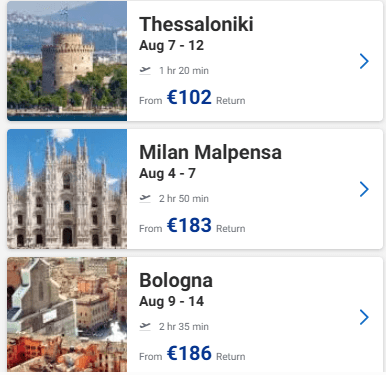Click the Aug 9 - 14 dates
The height and width of the screenshot is (375, 386).
pos(171,302)
